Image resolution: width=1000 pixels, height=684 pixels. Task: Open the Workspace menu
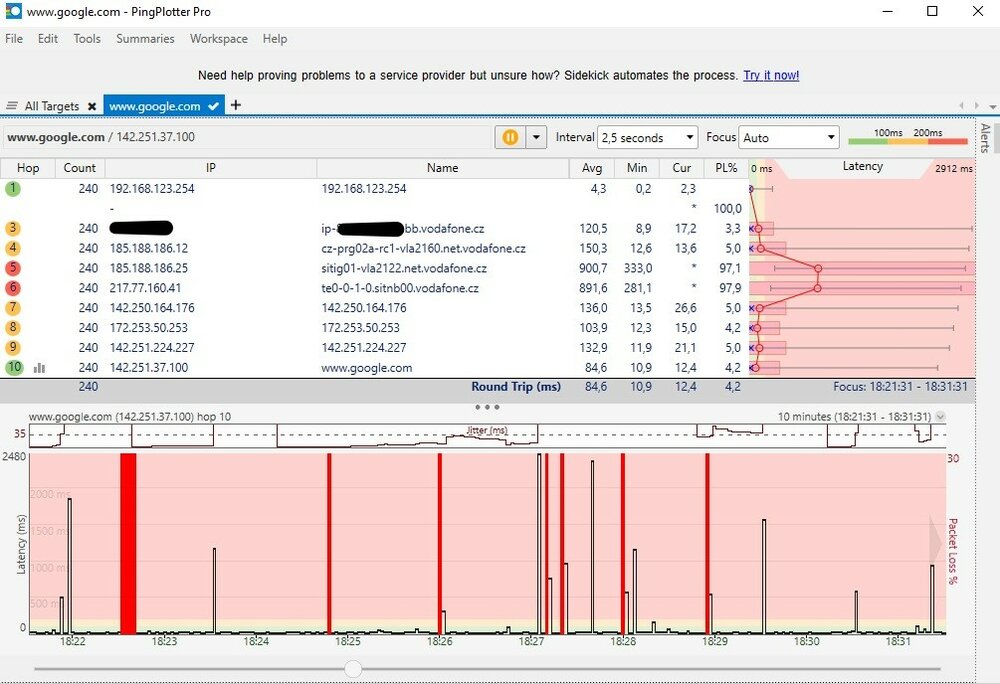[218, 39]
